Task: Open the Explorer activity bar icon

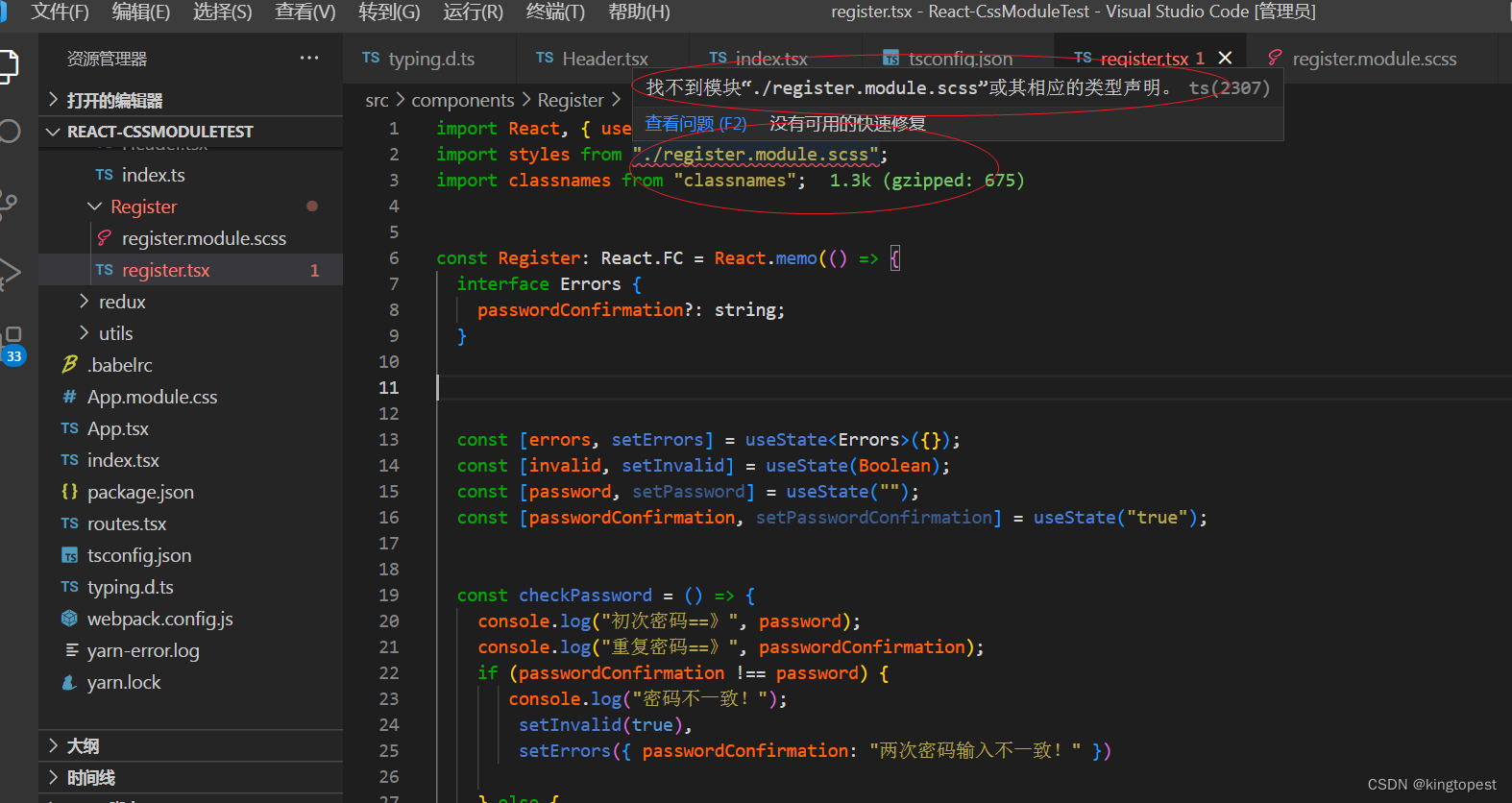Action: (x=8, y=65)
